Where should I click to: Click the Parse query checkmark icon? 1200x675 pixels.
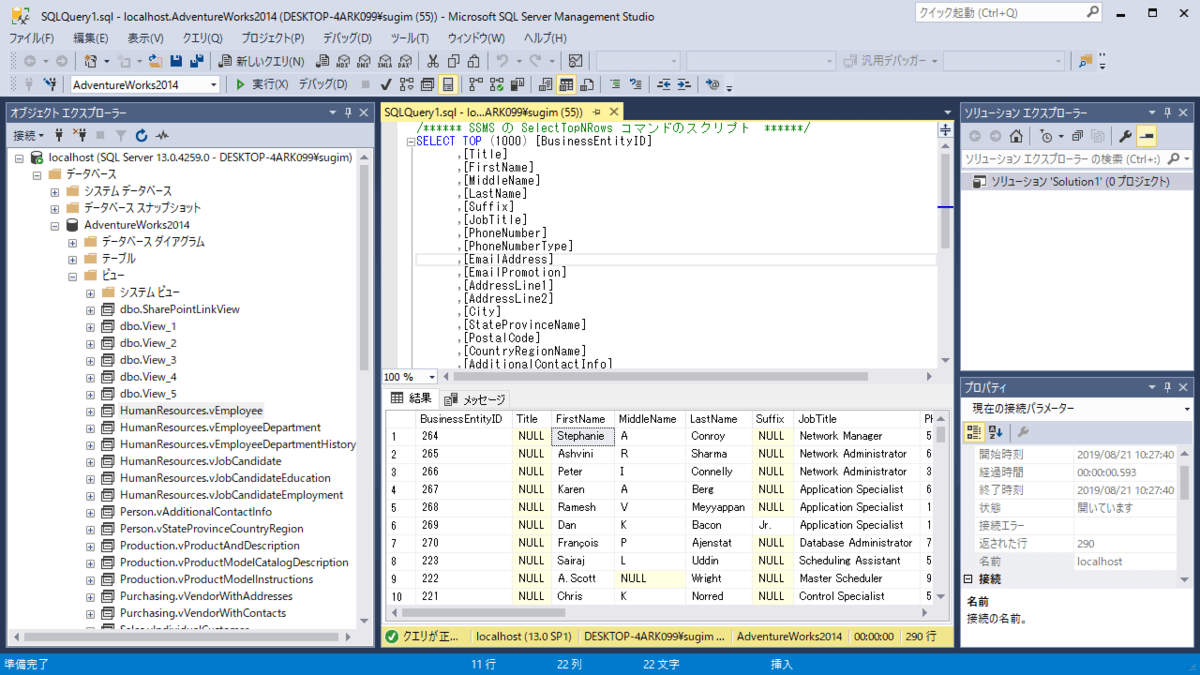coord(386,85)
